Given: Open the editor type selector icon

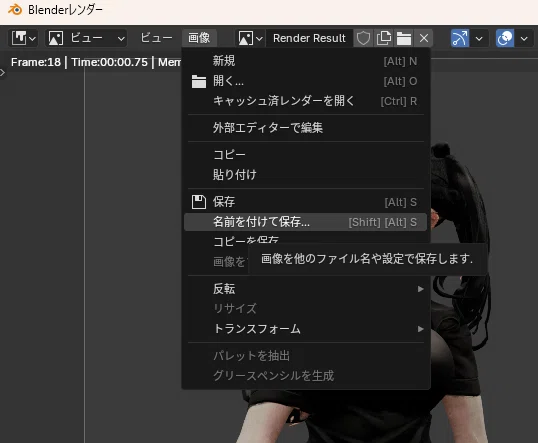Looking at the screenshot, I should (x=19, y=38).
